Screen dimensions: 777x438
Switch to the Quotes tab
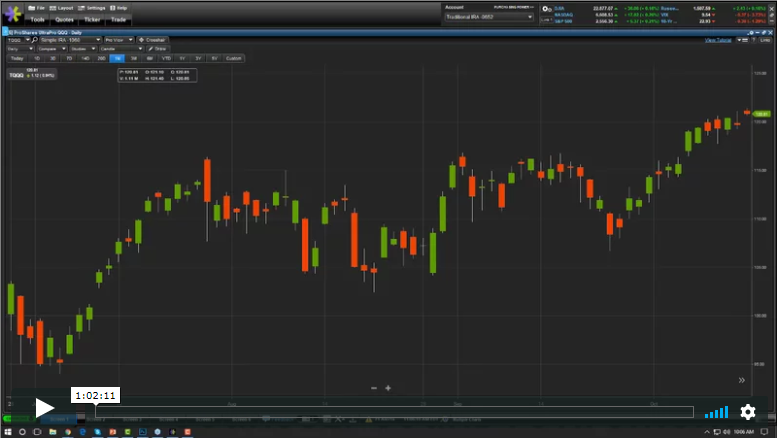coord(64,19)
